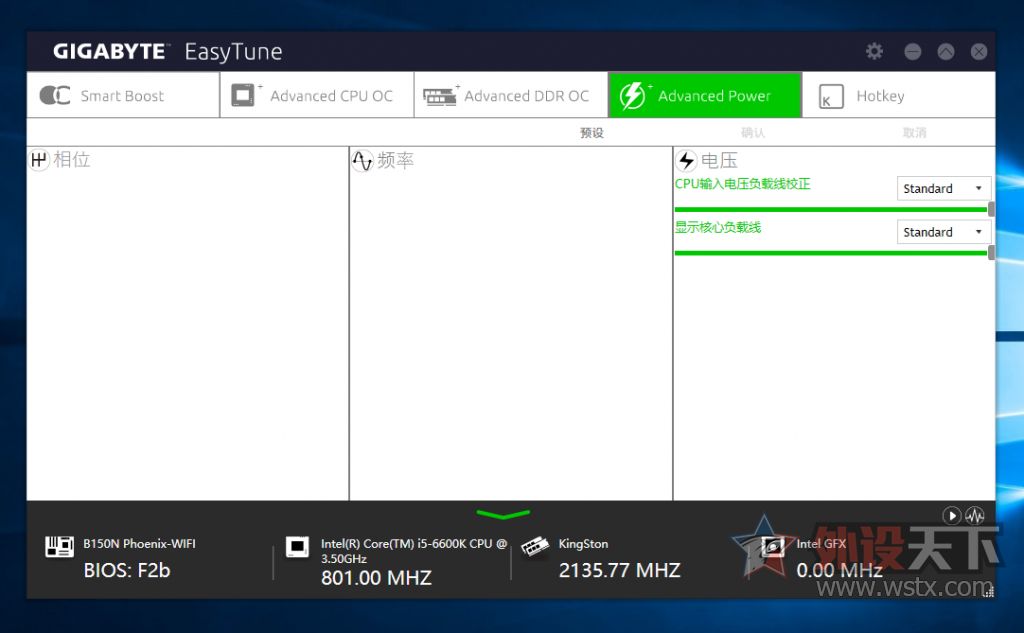Minimize EasyTune with the minus icon

pyautogui.click(x=912, y=52)
